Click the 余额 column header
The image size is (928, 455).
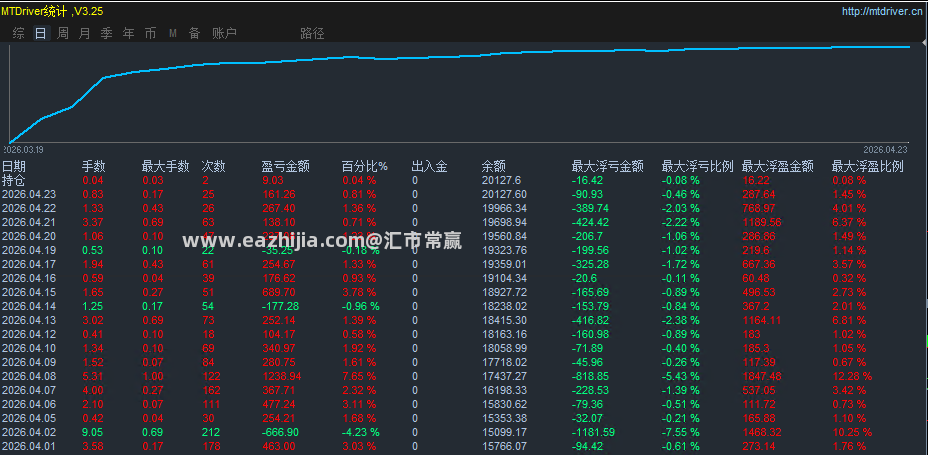494,167
